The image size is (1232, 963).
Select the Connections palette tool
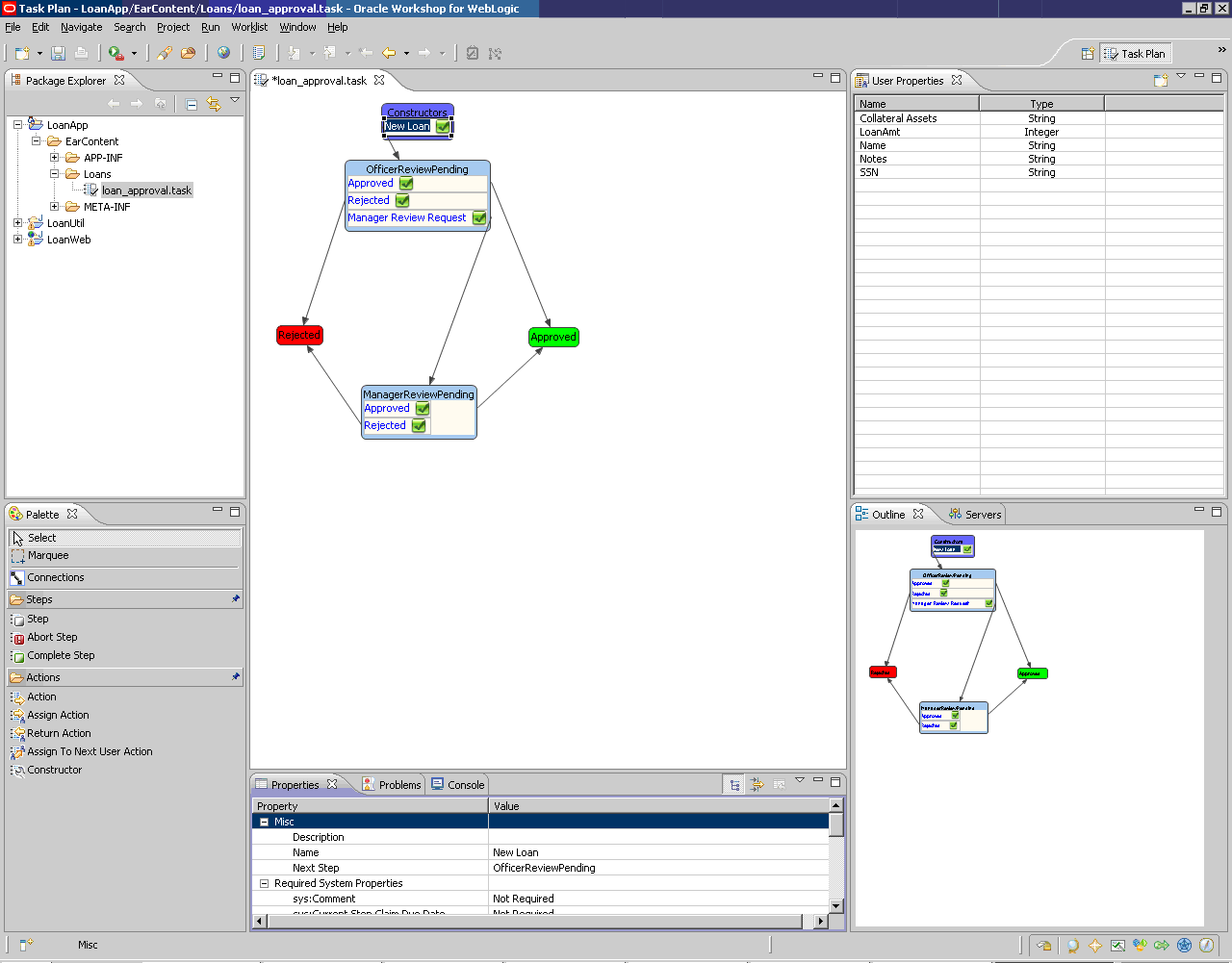pyautogui.click(x=125, y=577)
